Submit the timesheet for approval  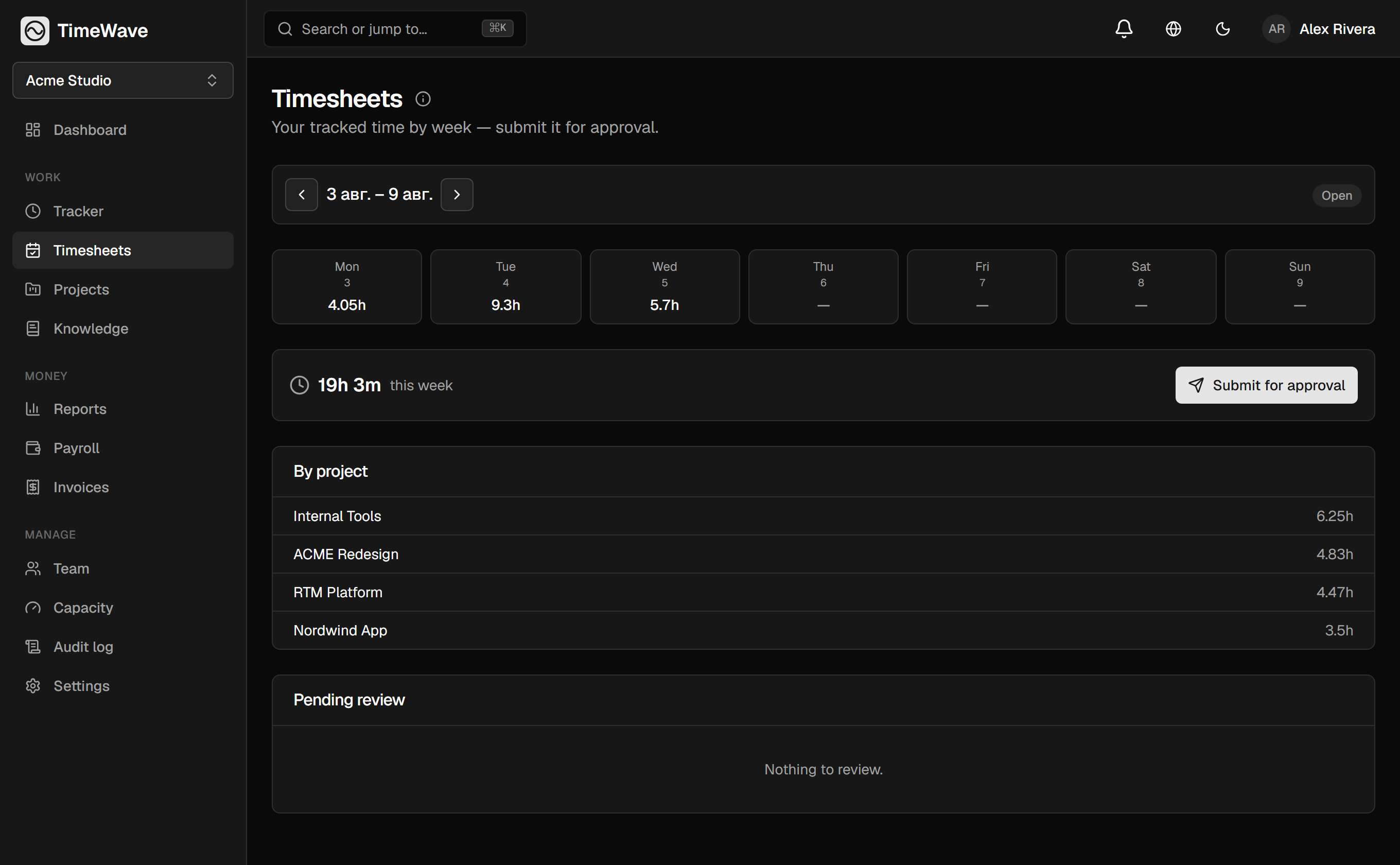(1266, 385)
